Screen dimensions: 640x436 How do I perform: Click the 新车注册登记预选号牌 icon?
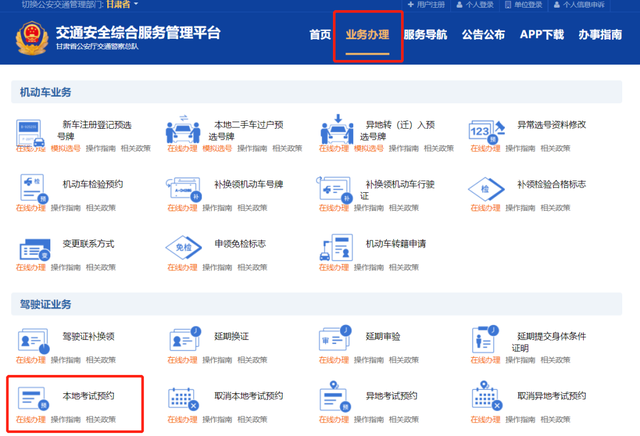pyautogui.click(x=31, y=133)
